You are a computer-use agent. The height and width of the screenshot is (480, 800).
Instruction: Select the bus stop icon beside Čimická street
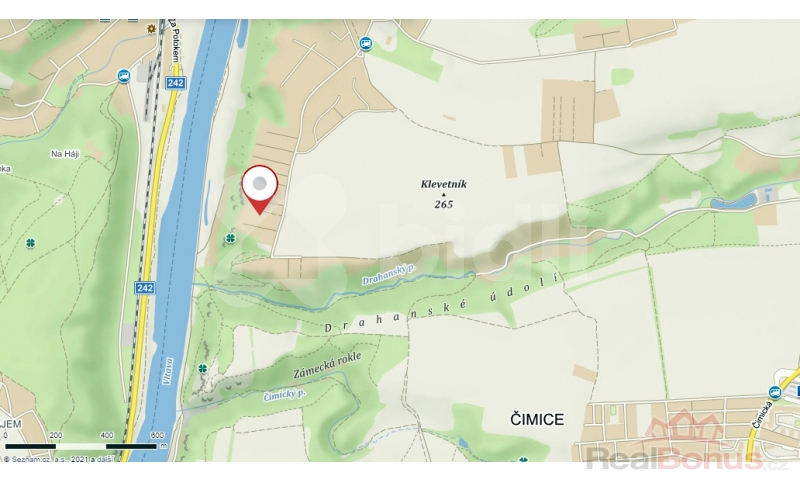pyautogui.click(x=775, y=392)
